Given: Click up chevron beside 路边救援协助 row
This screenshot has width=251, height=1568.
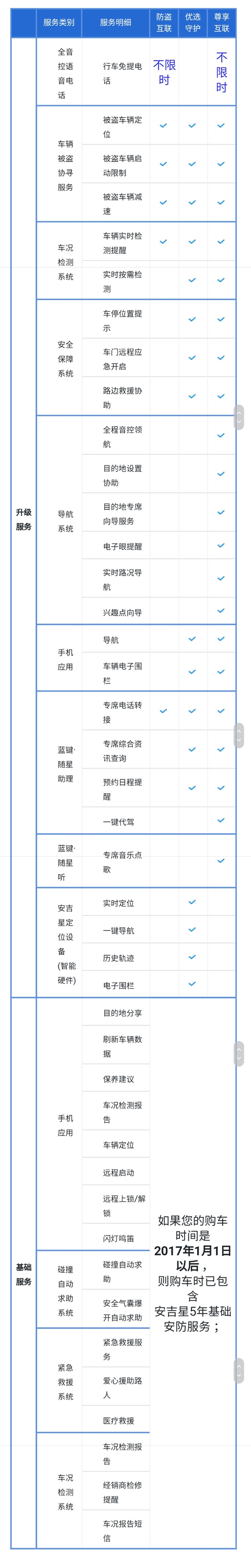Looking at the screenshot, I should coord(239,413).
